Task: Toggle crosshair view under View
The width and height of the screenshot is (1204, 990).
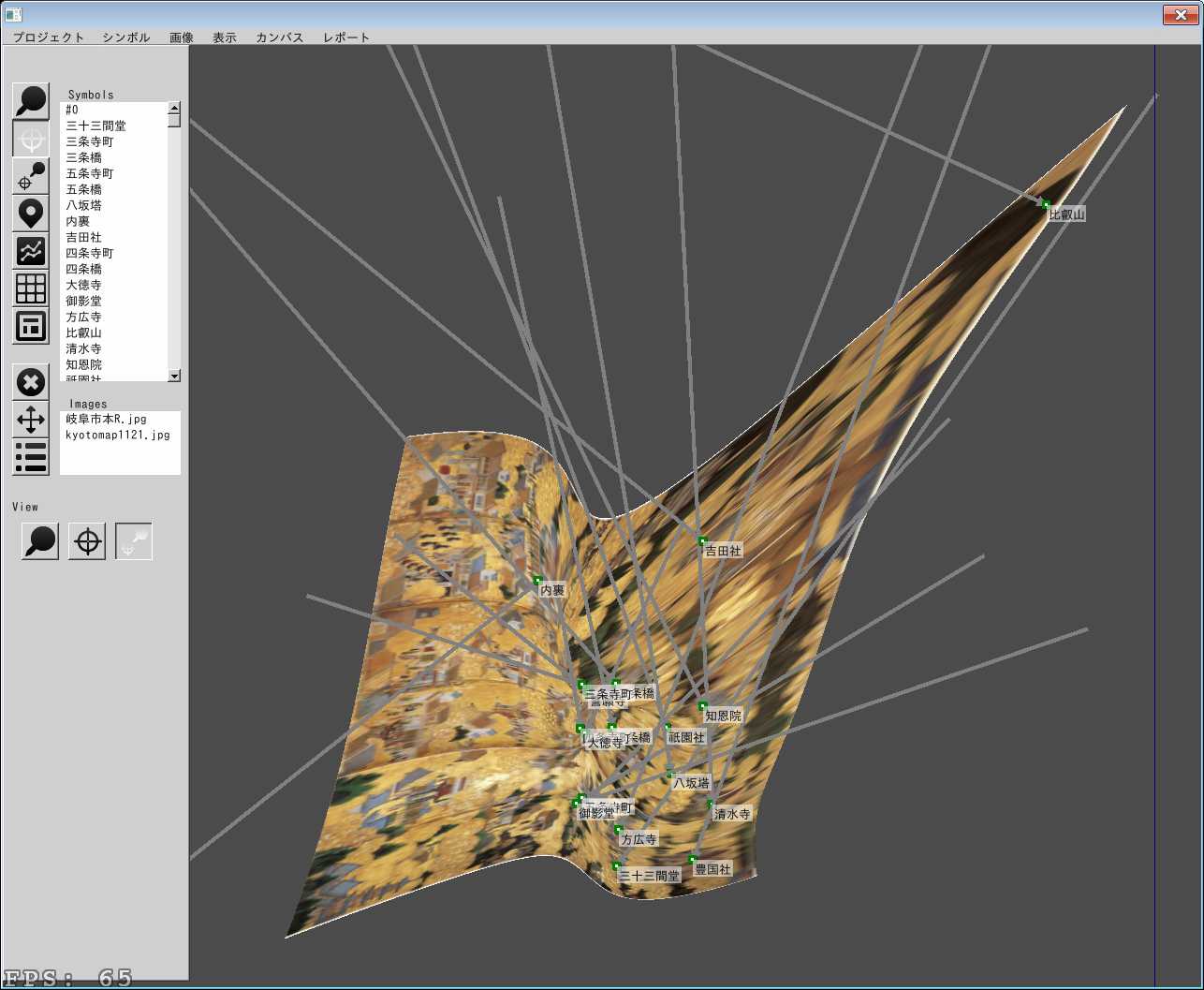Action: pos(87,541)
